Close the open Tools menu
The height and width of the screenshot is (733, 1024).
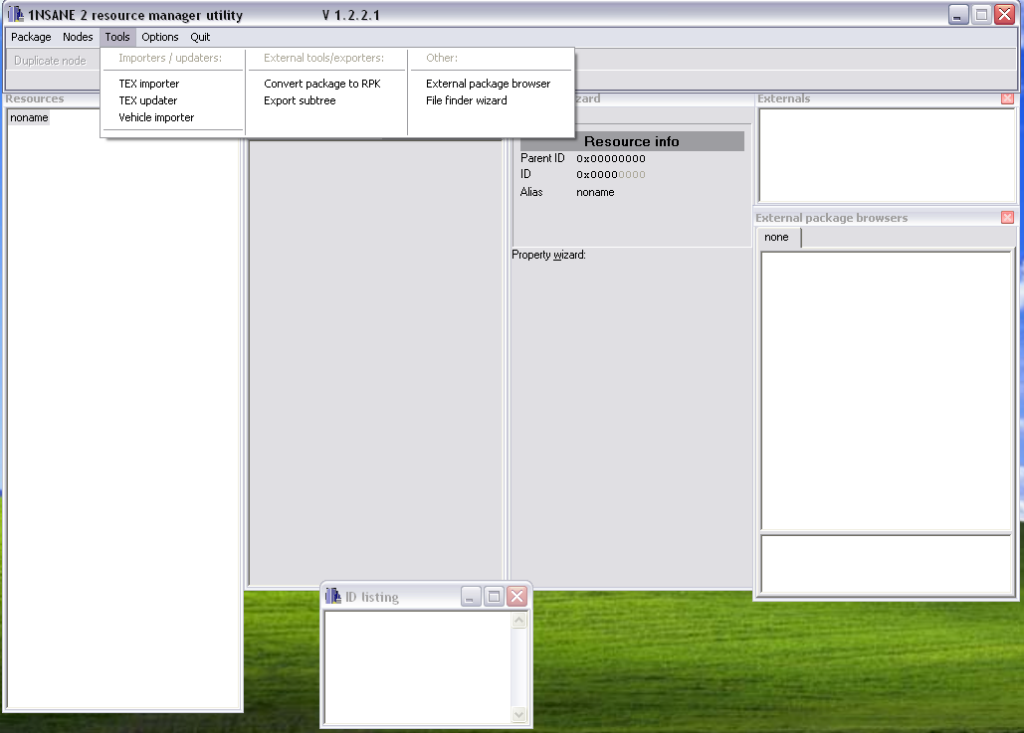(x=118, y=37)
